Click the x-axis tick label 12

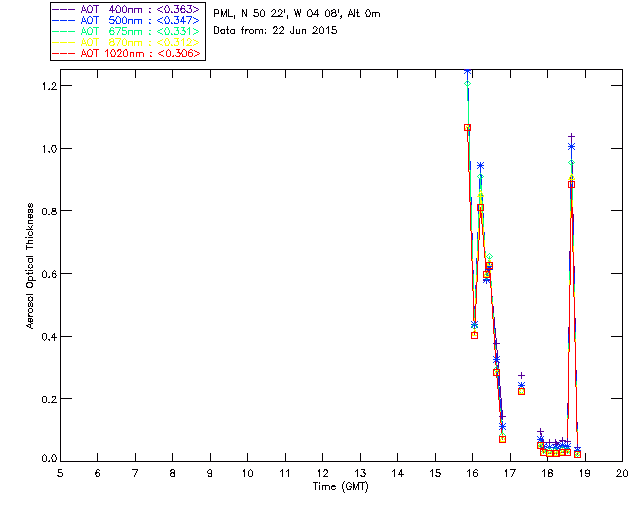tap(322, 473)
